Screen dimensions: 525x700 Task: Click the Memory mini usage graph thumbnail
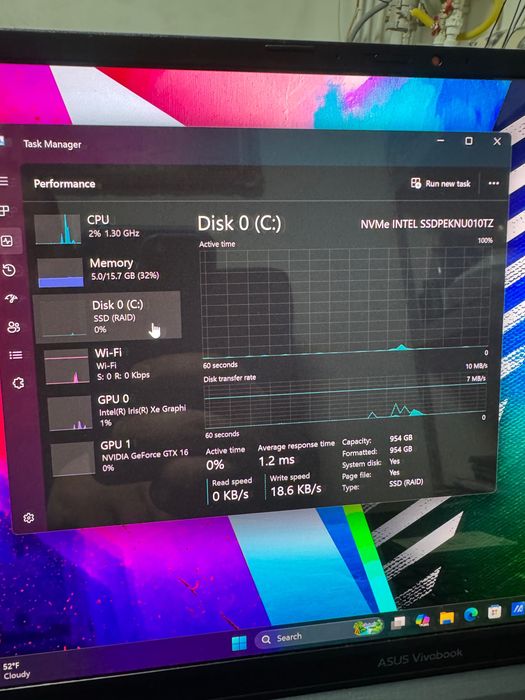click(x=60, y=273)
